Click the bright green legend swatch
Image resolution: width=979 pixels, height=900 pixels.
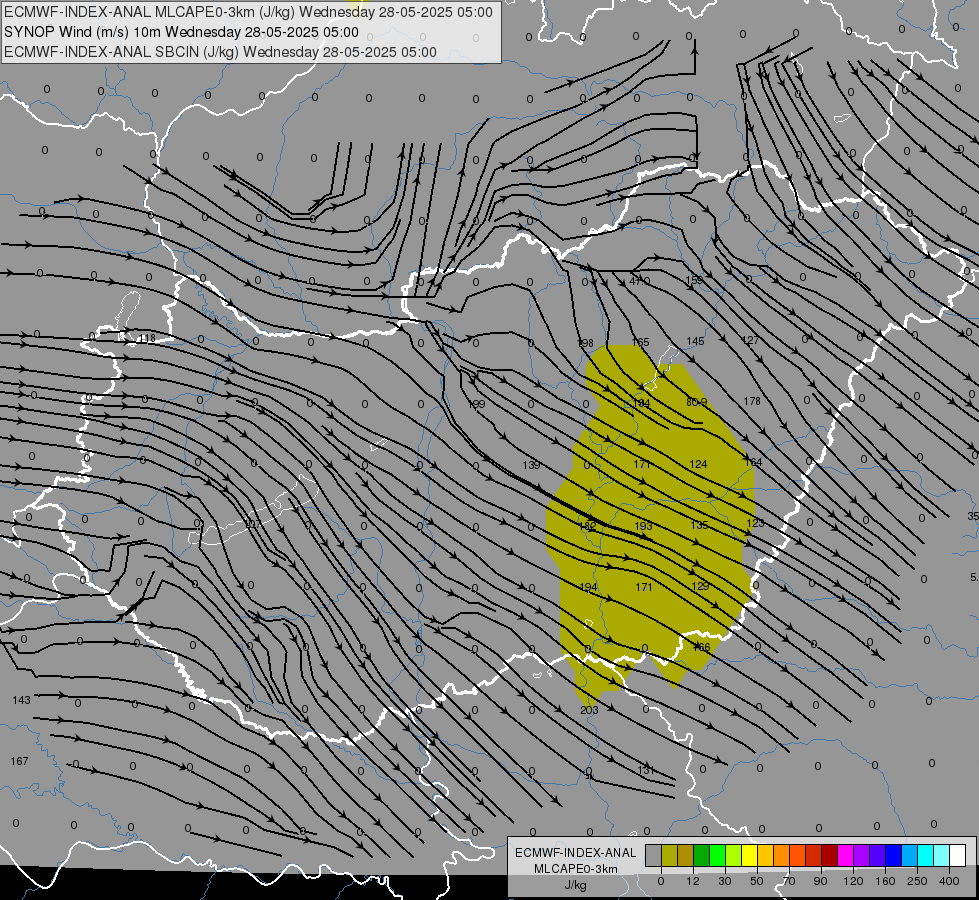tap(717, 855)
